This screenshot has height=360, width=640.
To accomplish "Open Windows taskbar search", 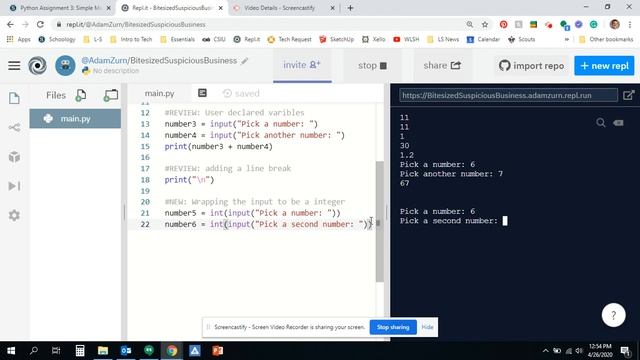I will click(34, 351).
